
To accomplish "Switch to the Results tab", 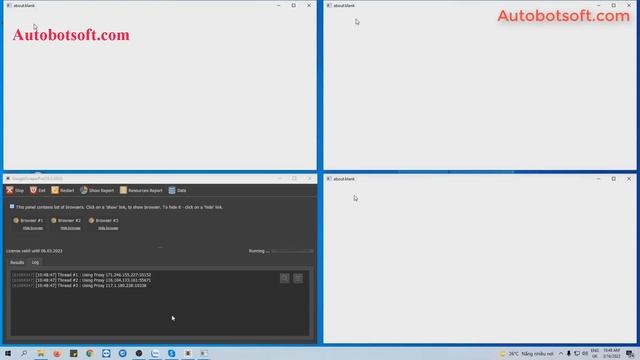I will coord(17,262).
